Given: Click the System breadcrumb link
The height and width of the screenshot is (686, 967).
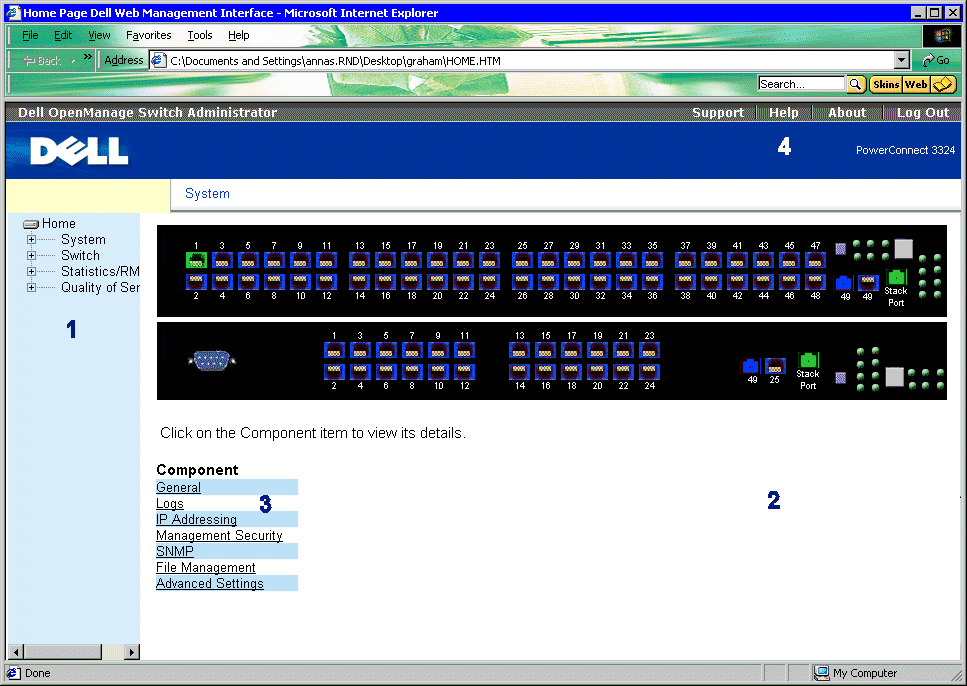Looking at the screenshot, I should (x=207, y=194).
